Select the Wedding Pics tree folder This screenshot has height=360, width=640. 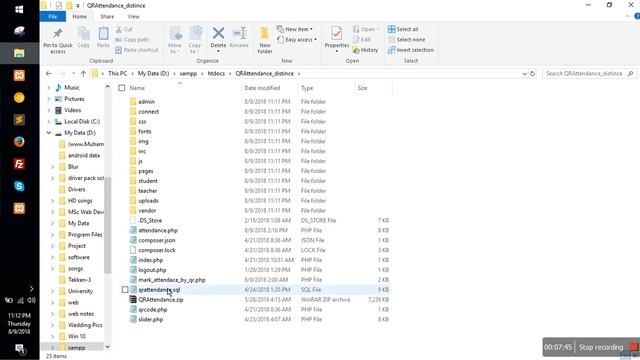point(85,325)
